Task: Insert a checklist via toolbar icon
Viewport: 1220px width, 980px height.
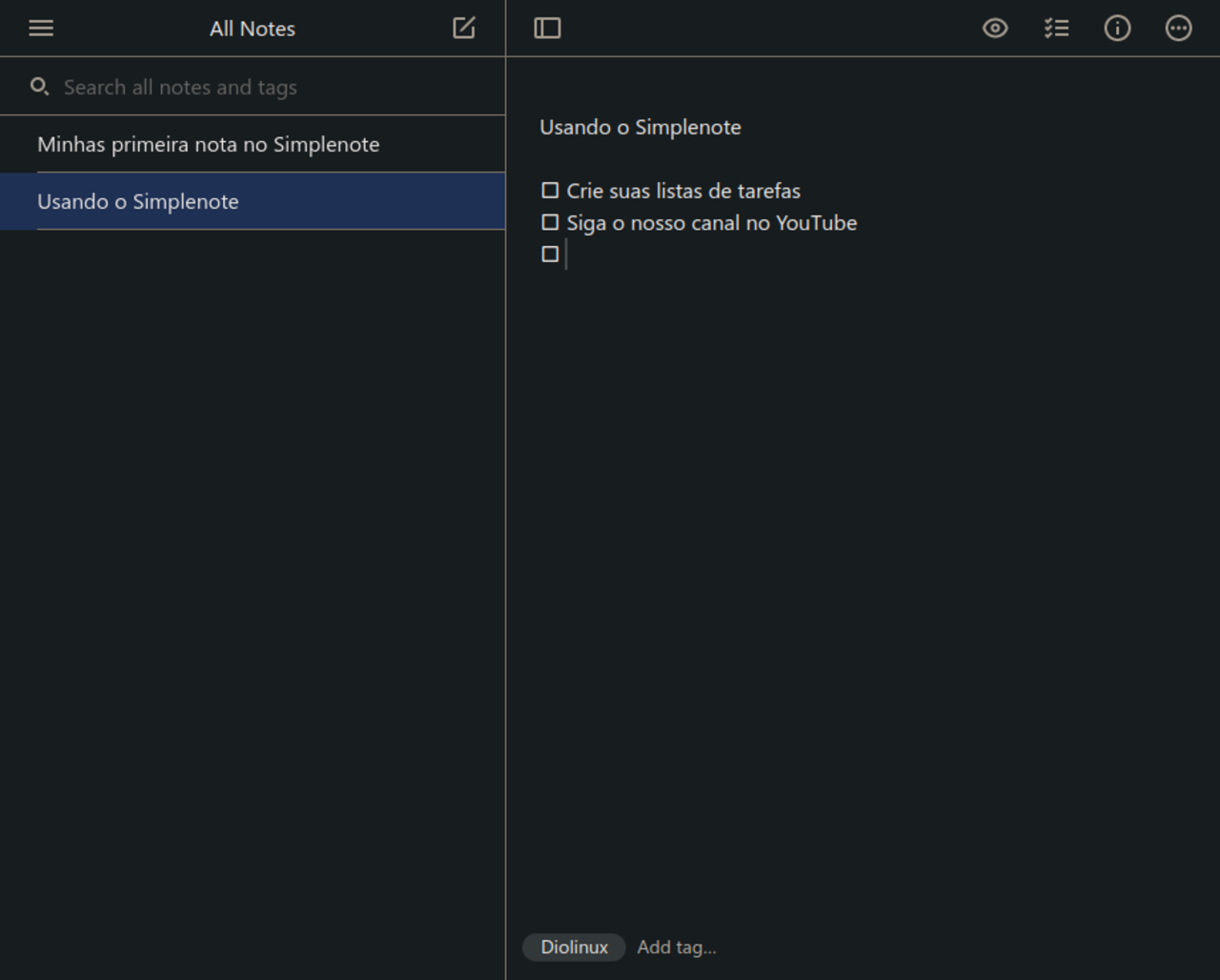Action: (1056, 29)
